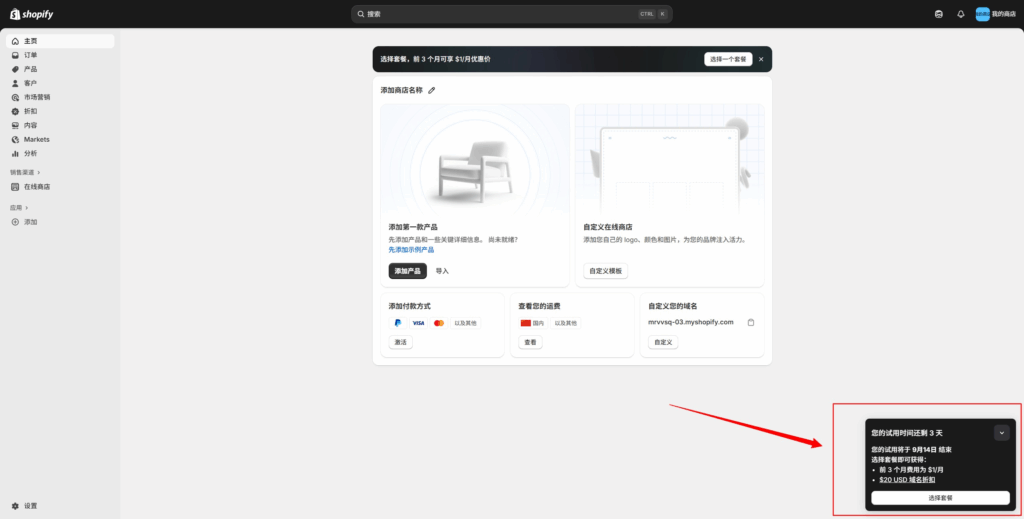Open the 订单 (Orders) sidebar icon

click(x=15, y=55)
